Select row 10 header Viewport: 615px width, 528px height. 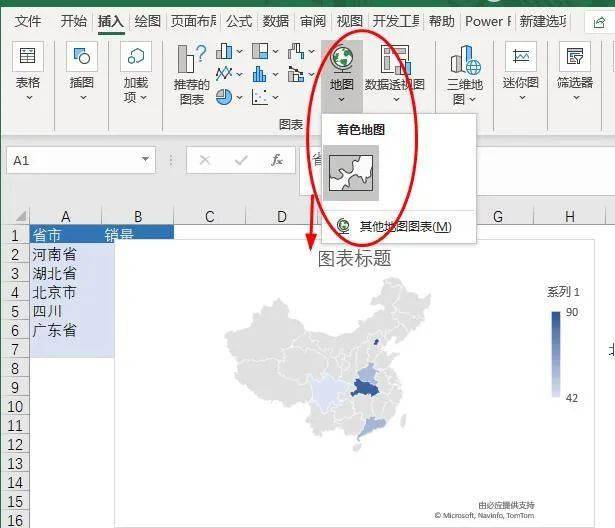(15, 407)
